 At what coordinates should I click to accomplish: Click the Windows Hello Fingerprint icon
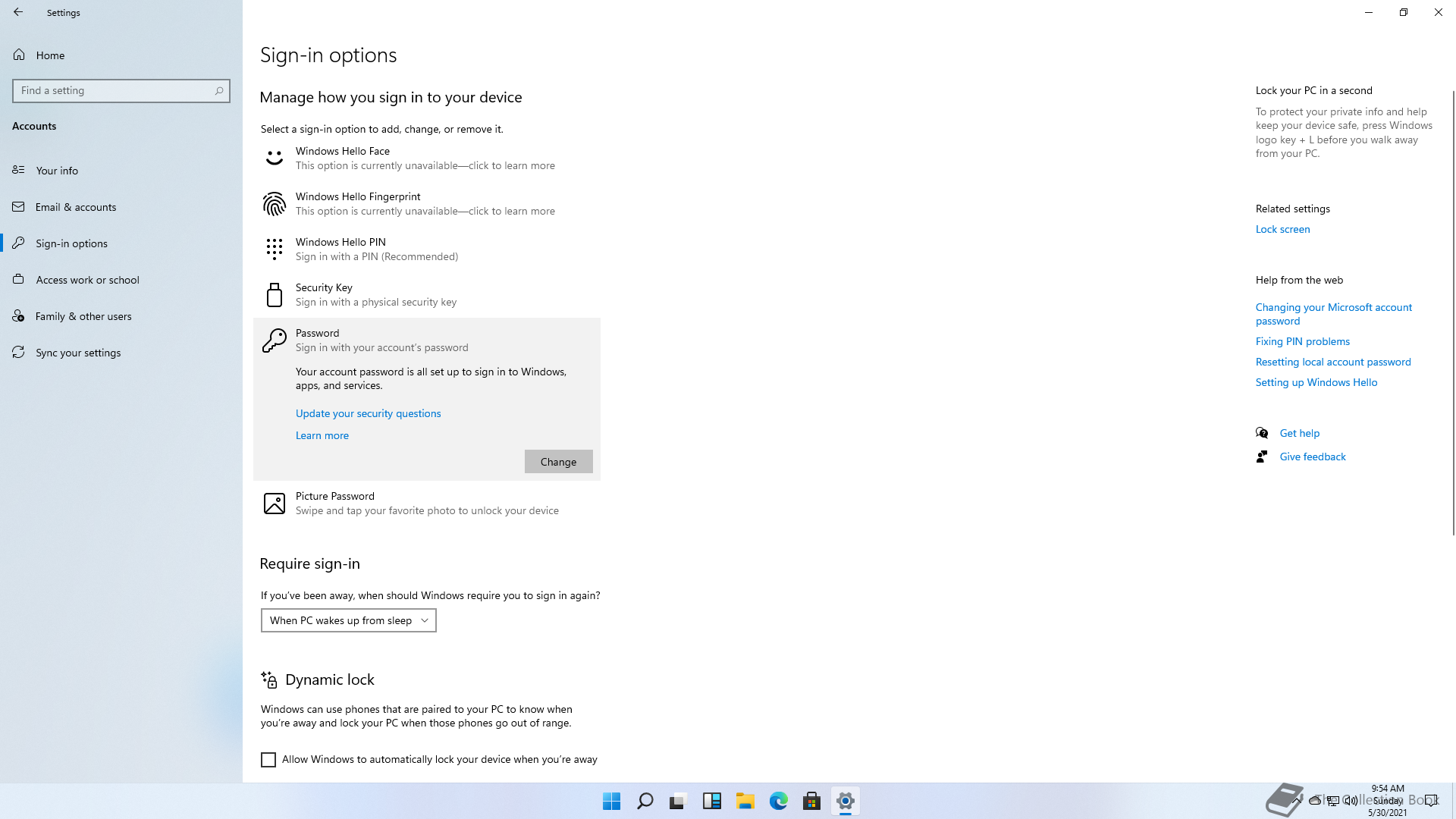point(274,203)
